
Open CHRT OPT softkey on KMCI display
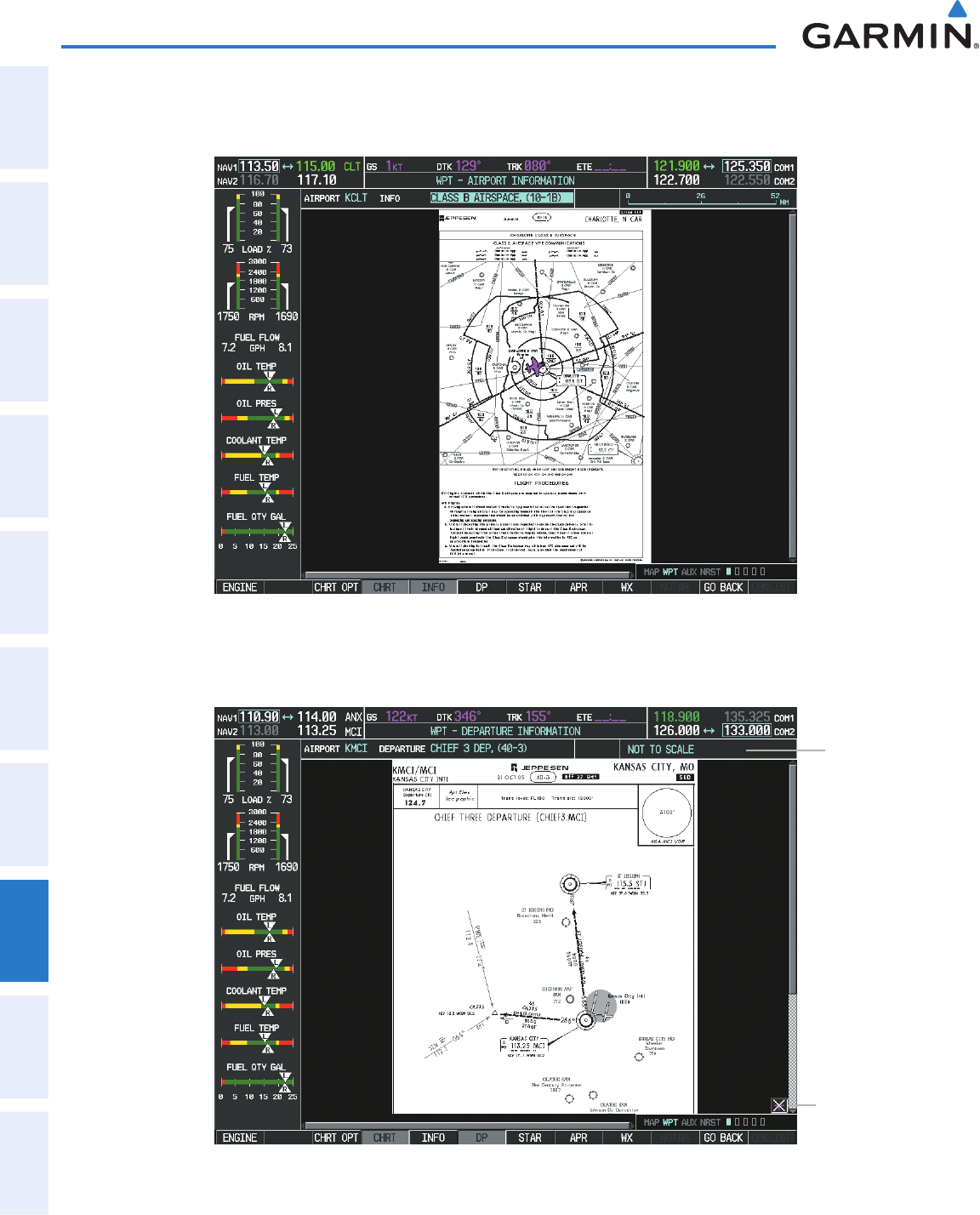337,1138
